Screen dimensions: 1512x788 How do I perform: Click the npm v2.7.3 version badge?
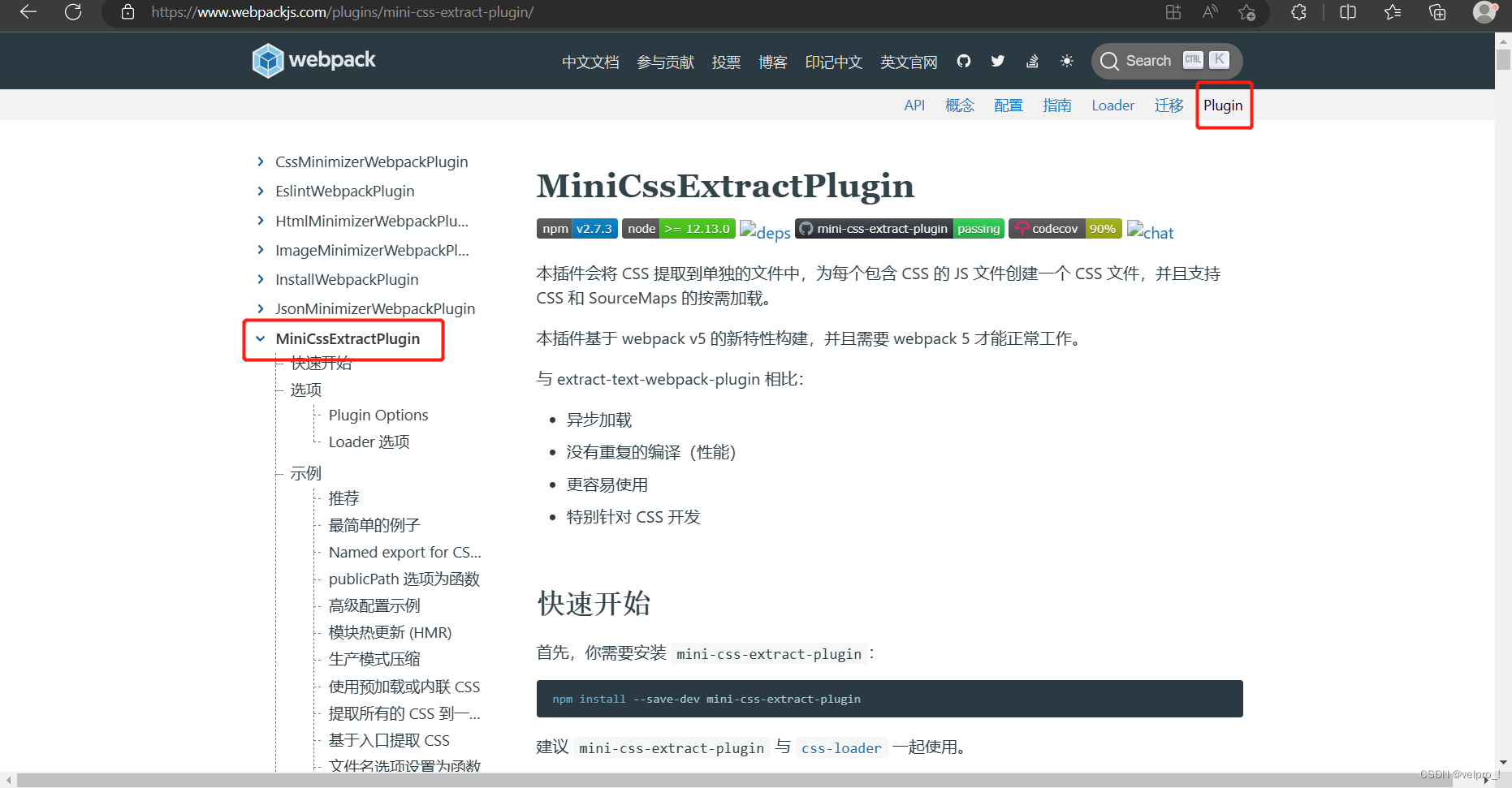point(577,228)
